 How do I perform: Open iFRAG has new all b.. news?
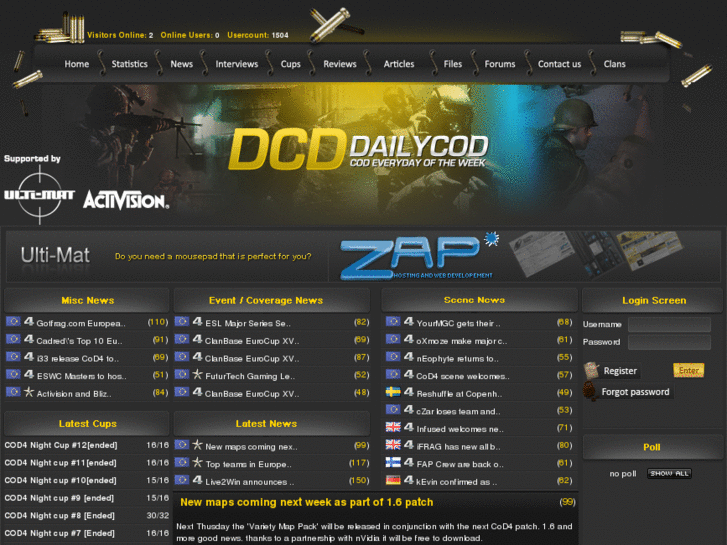(x=458, y=447)
